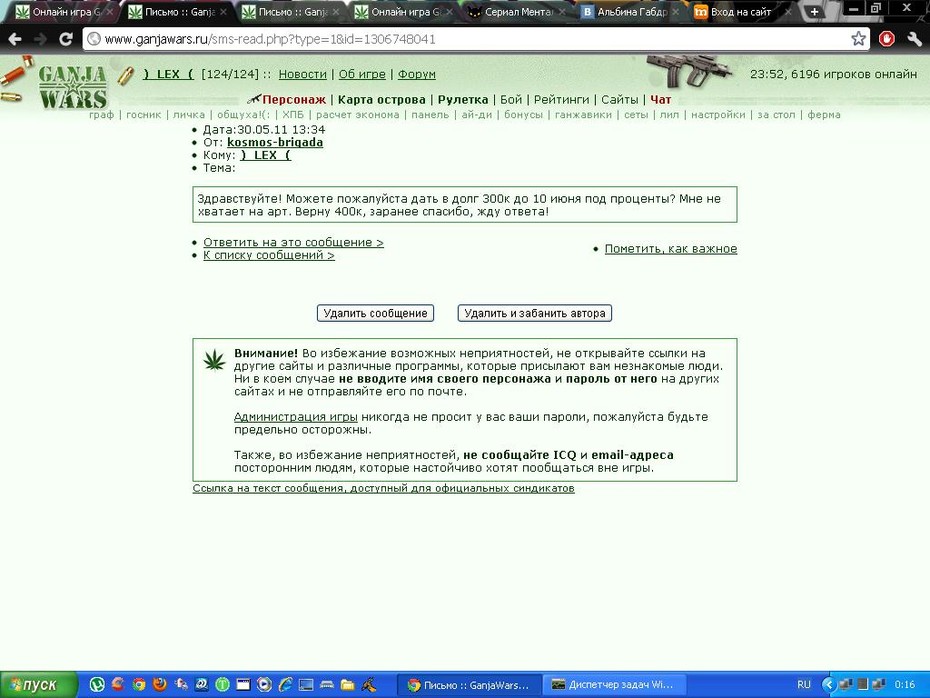The height and width of the screenshot is (698, 930).
Task: Open the Mail.ru Agent @ quick launch icon
Action: click(202, 685)
